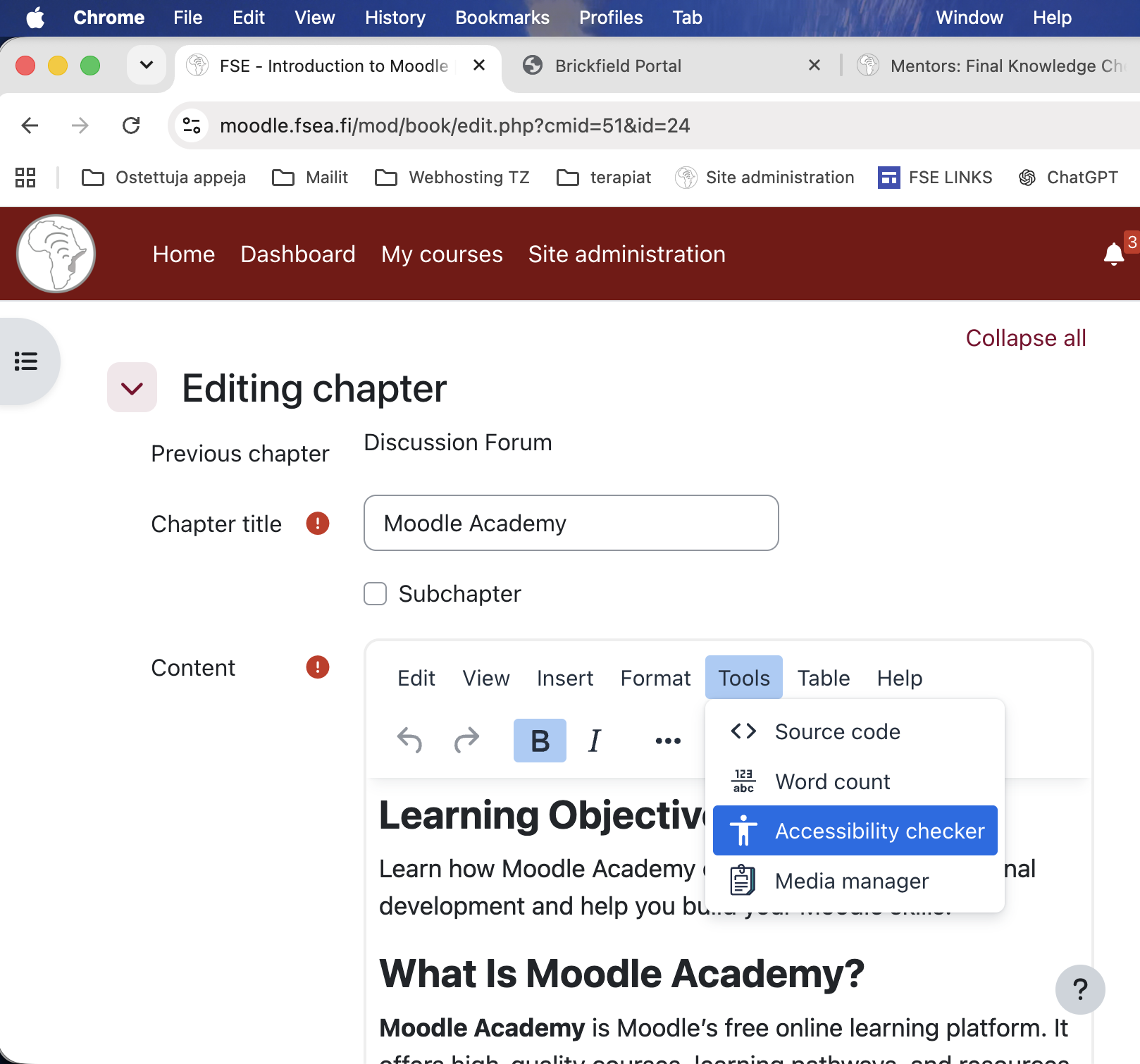
Task: Enable the Subchapter checkbox
Action: [x=376, y=594]
